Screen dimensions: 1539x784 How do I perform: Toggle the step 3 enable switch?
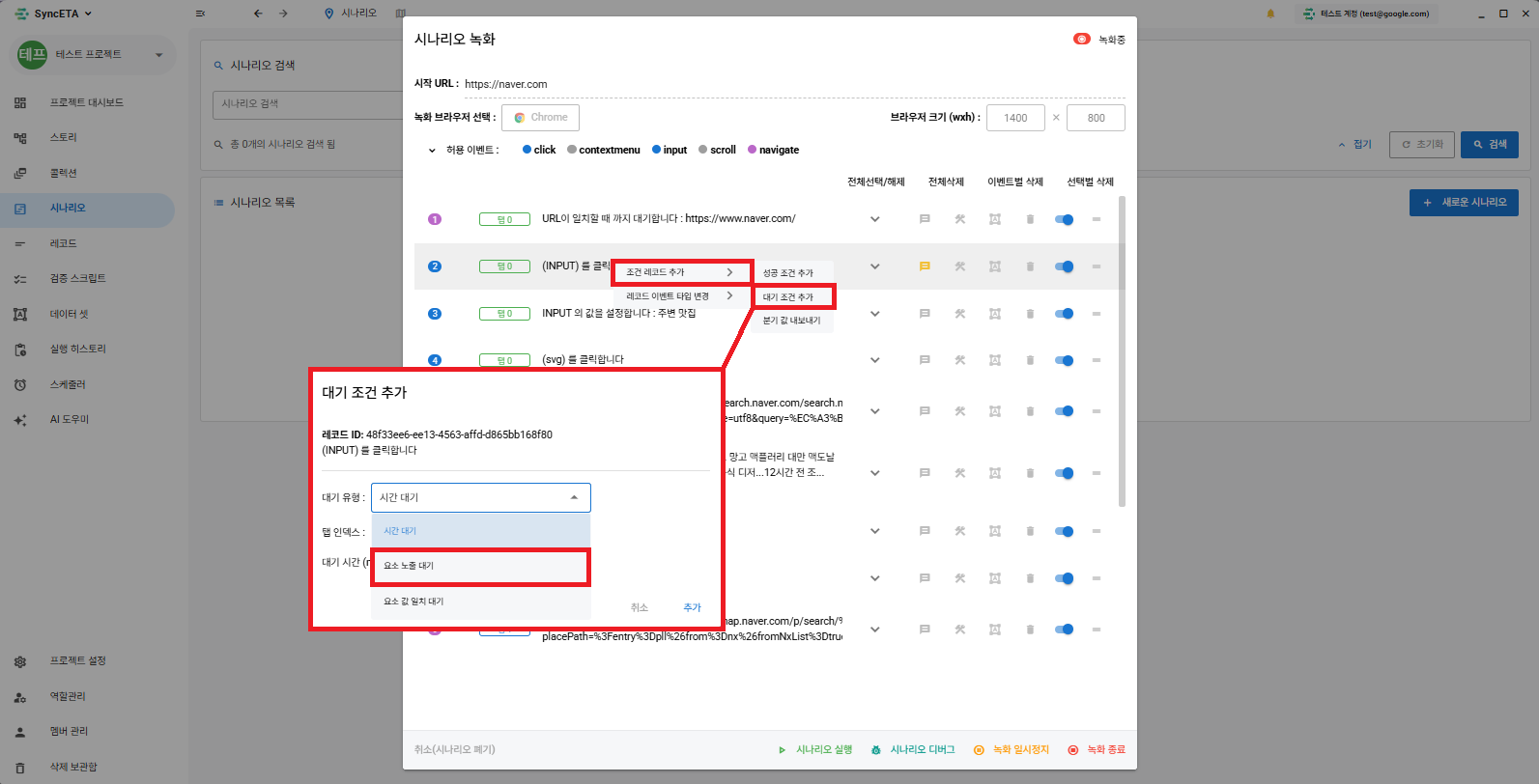1065,314
